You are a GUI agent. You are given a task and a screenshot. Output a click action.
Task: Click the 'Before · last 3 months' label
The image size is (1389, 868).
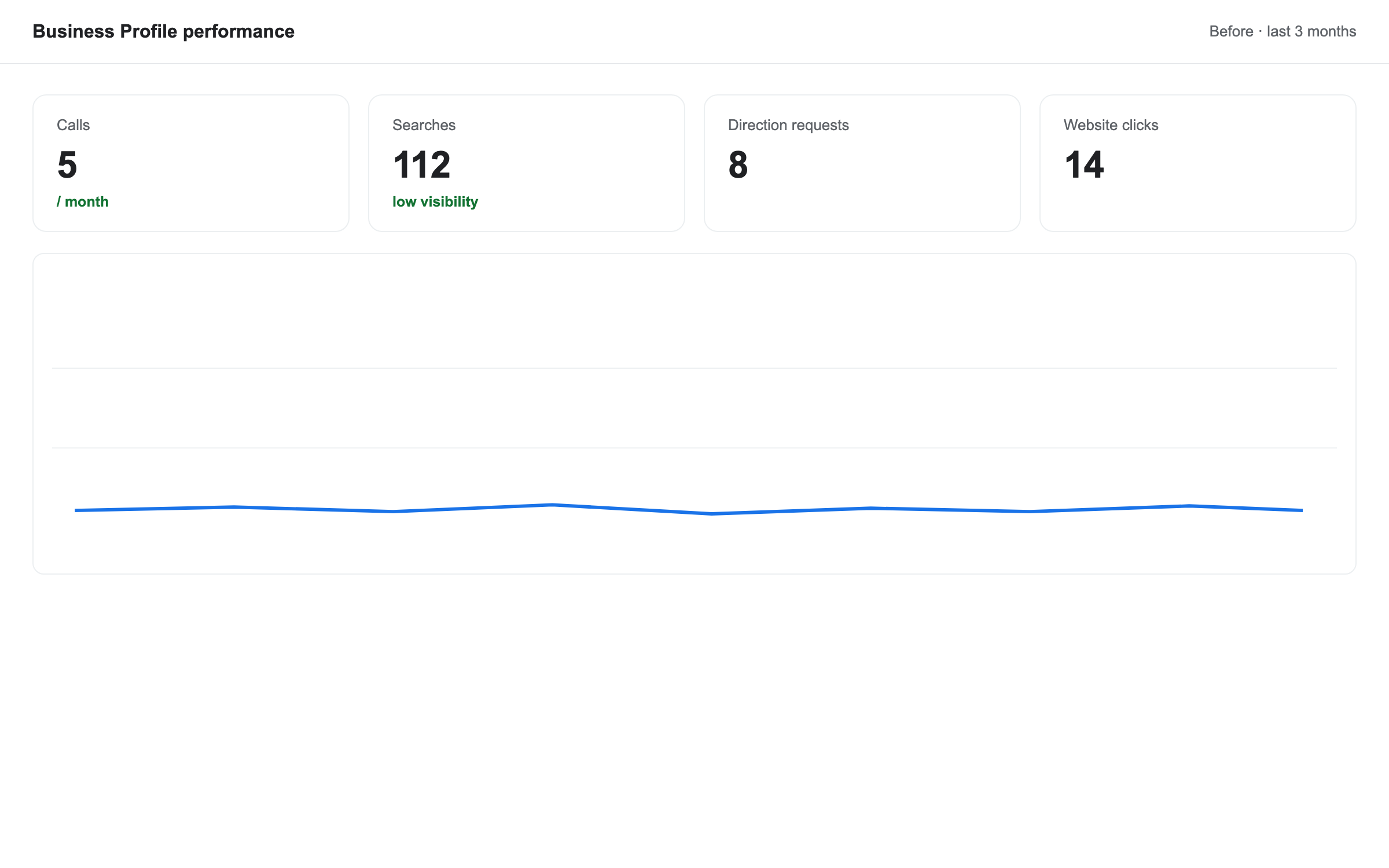pyautogui.click(x=1283, y=31)
